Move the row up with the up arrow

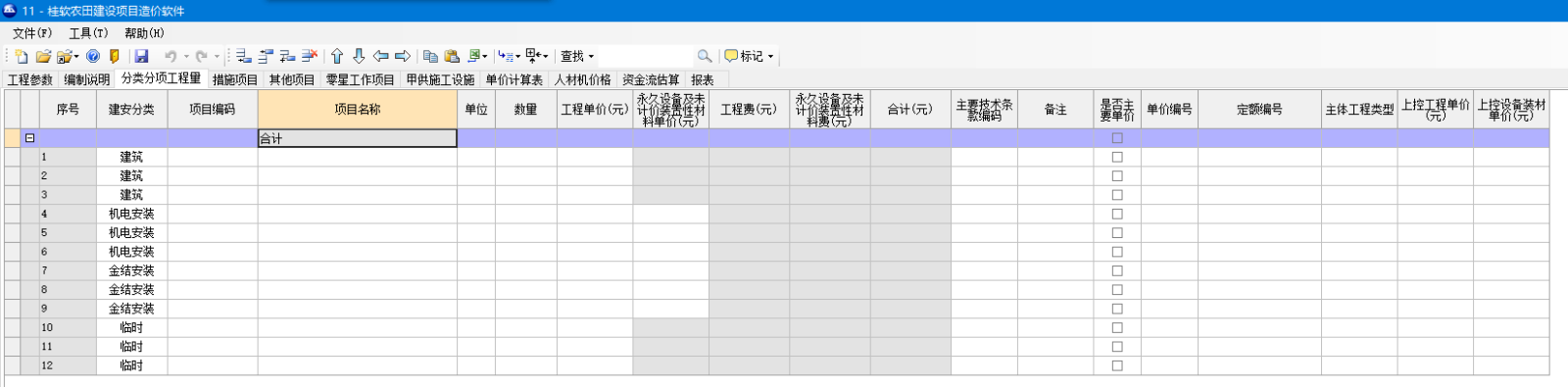(337, 57)
